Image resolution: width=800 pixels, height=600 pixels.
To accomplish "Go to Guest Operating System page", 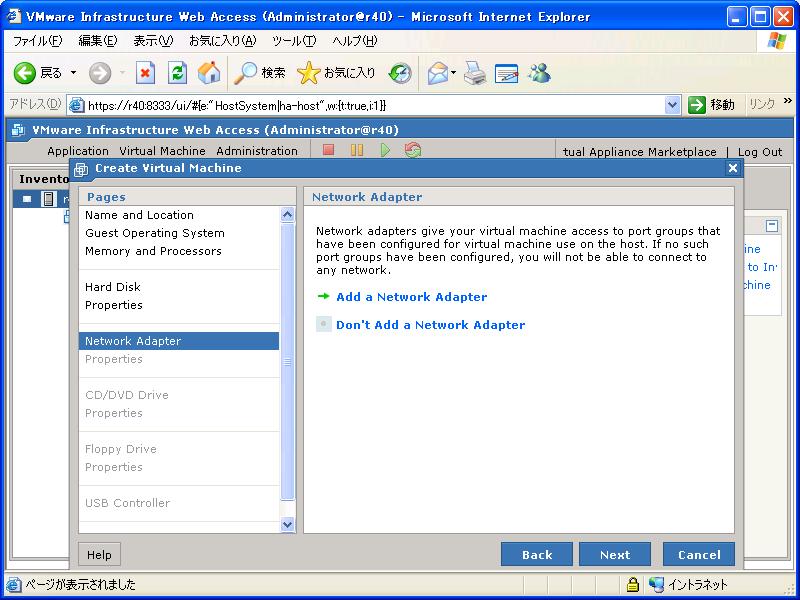I will point(155,233).
